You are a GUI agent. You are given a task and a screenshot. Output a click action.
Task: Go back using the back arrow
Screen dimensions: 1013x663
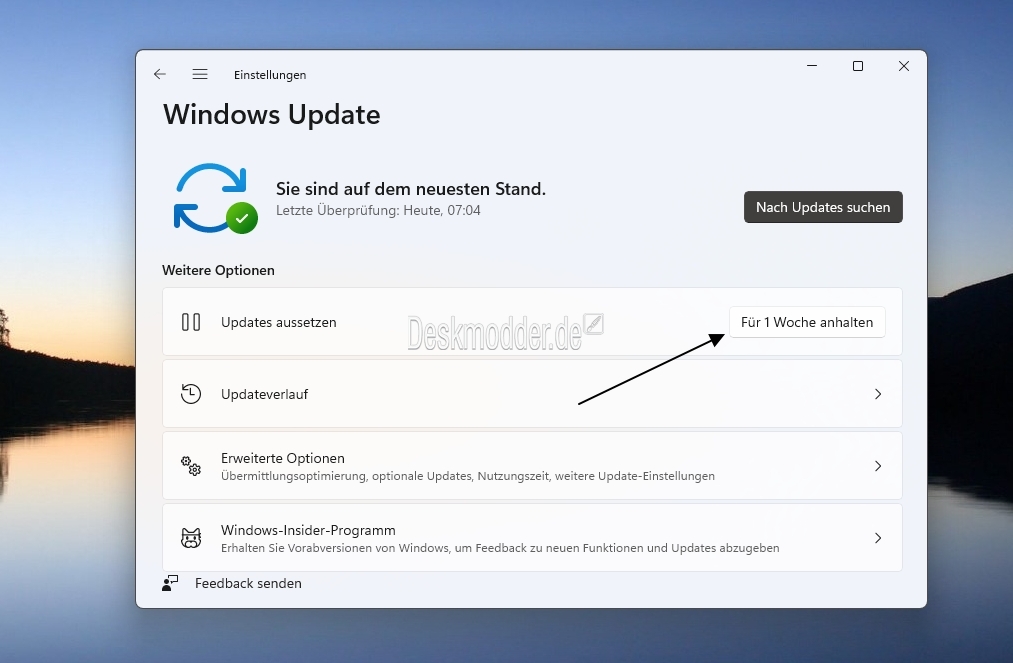(x=160, y=75)
